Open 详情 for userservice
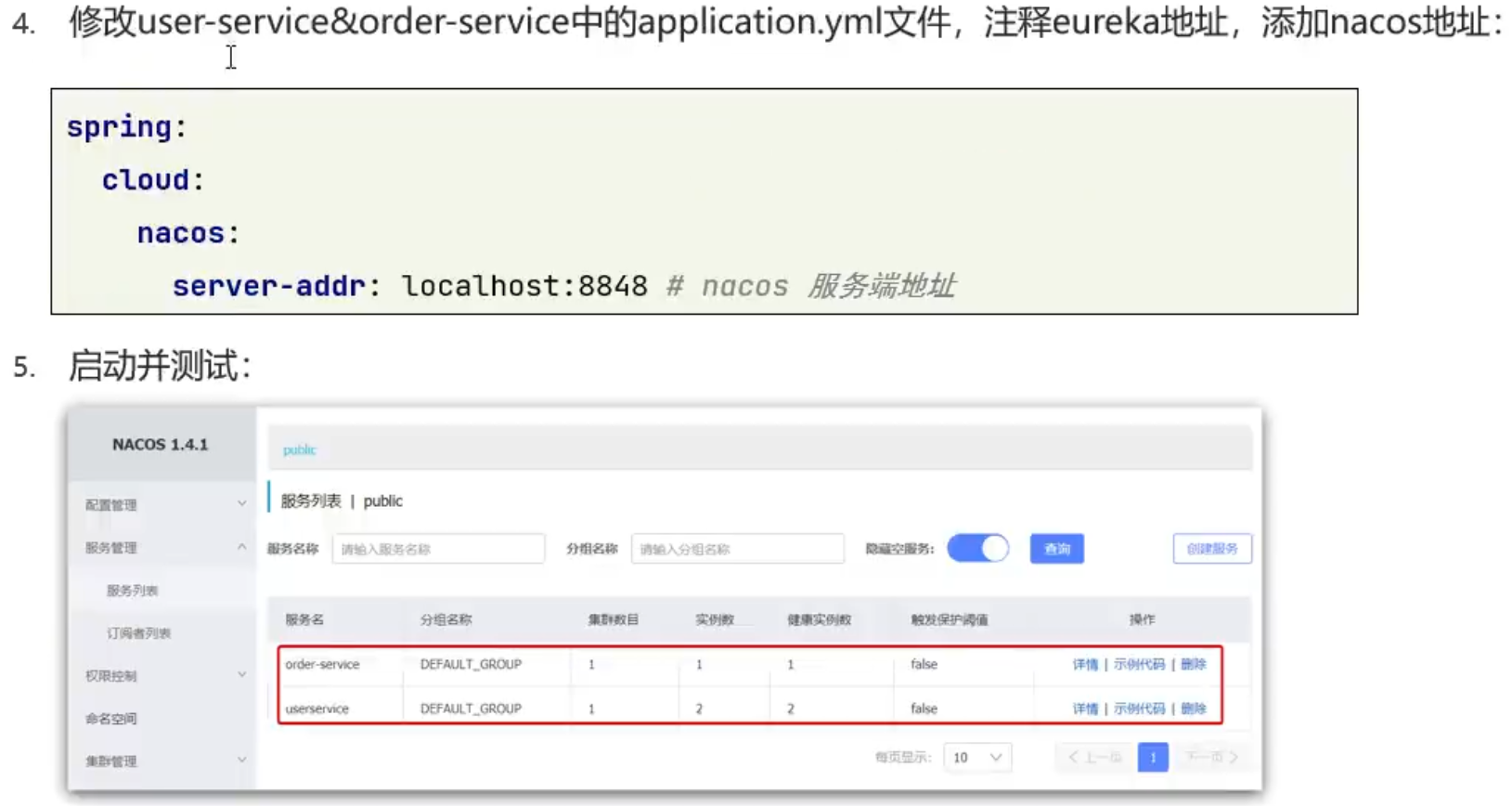Viewport: 1512px width, 806px height. (1085, 708)
